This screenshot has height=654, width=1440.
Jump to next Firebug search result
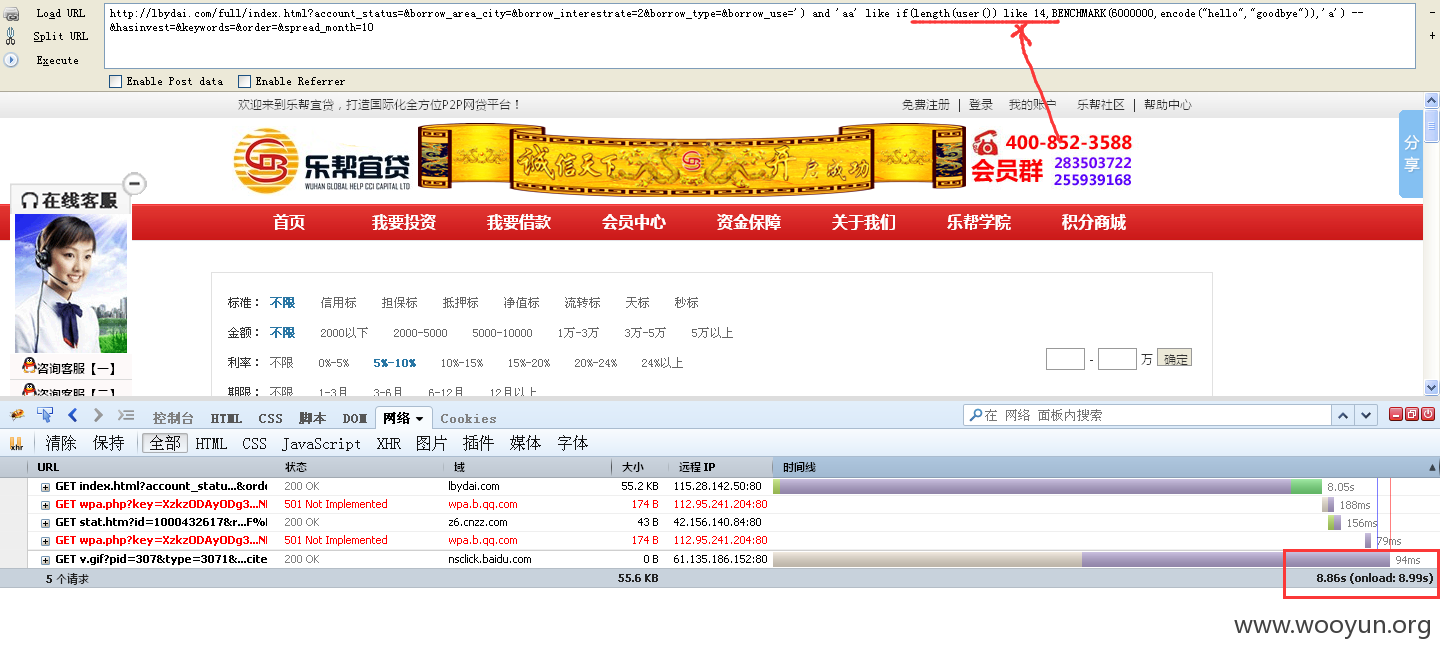coord(1364,415)
